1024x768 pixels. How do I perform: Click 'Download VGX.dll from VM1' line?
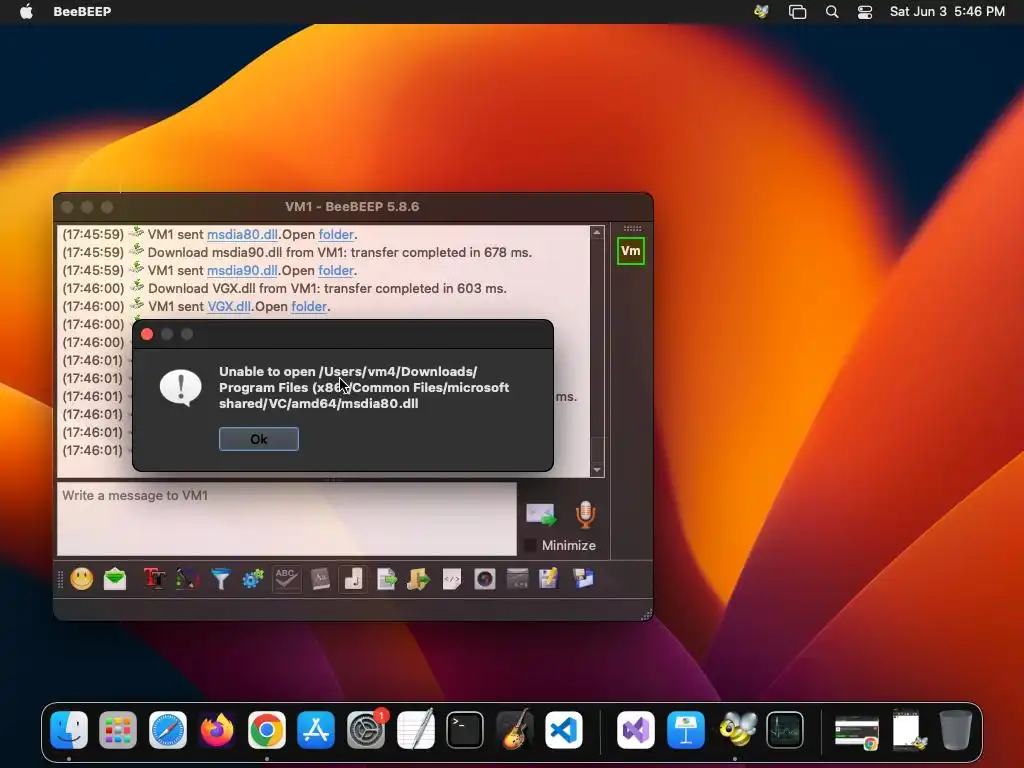tap(327, 289)
